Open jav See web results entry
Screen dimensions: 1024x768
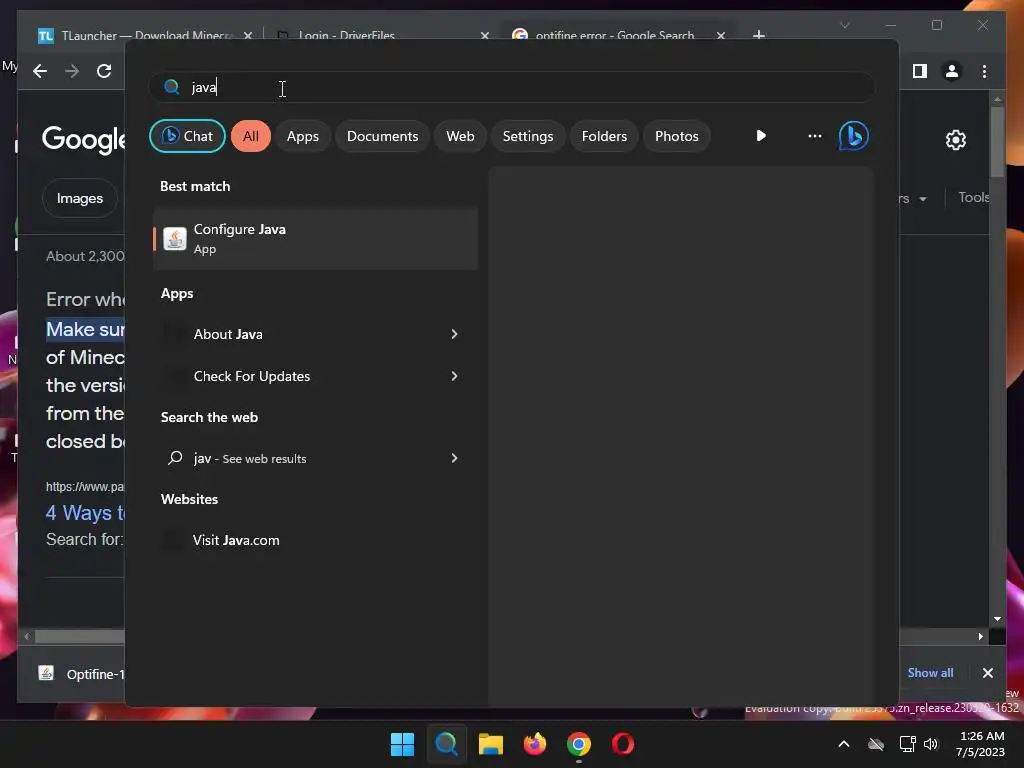point(315,458)
